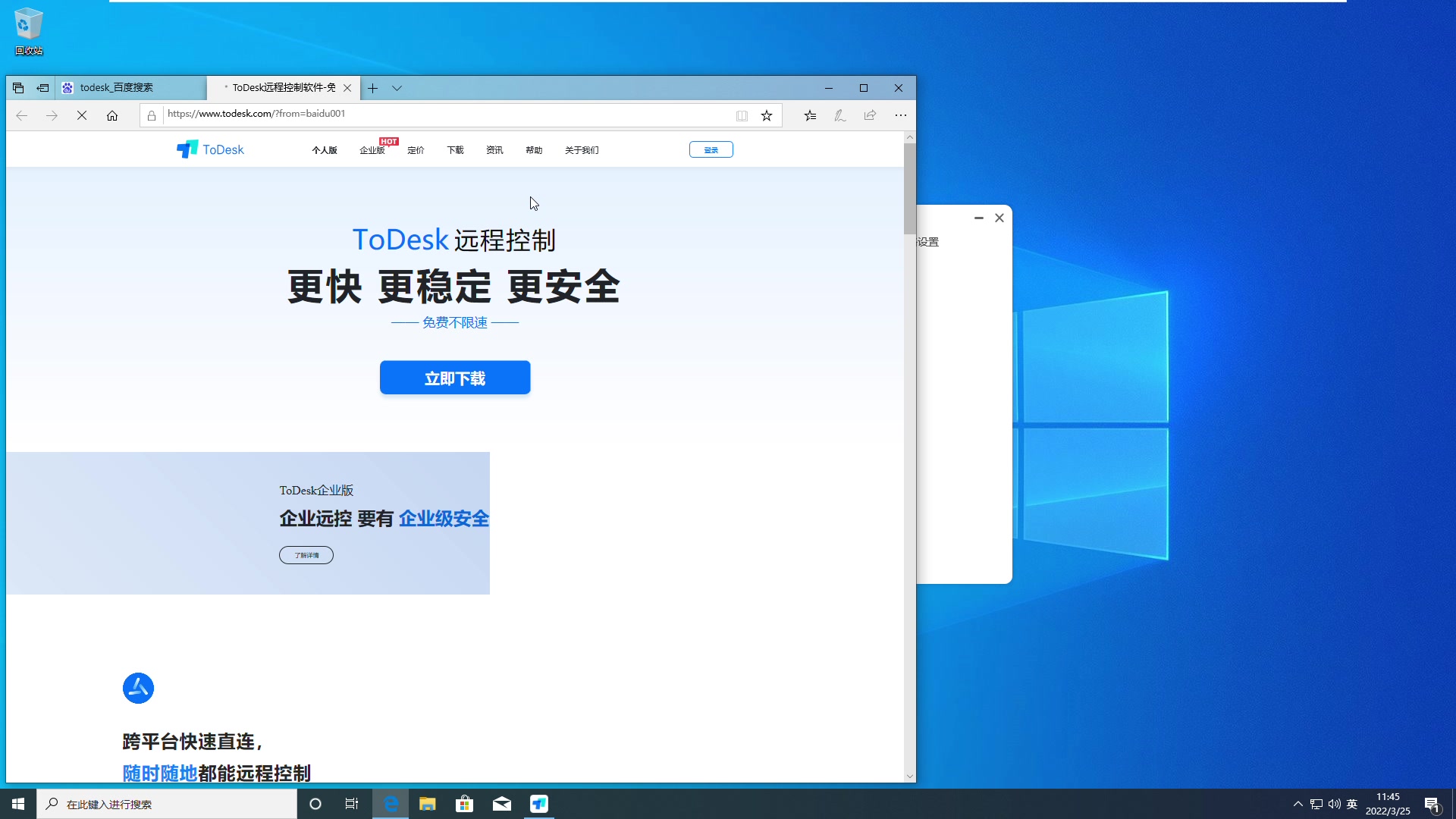This screenshot has height=819, width=1456.
Task: Click the 立即下载 download button
Action: (455, 378)
